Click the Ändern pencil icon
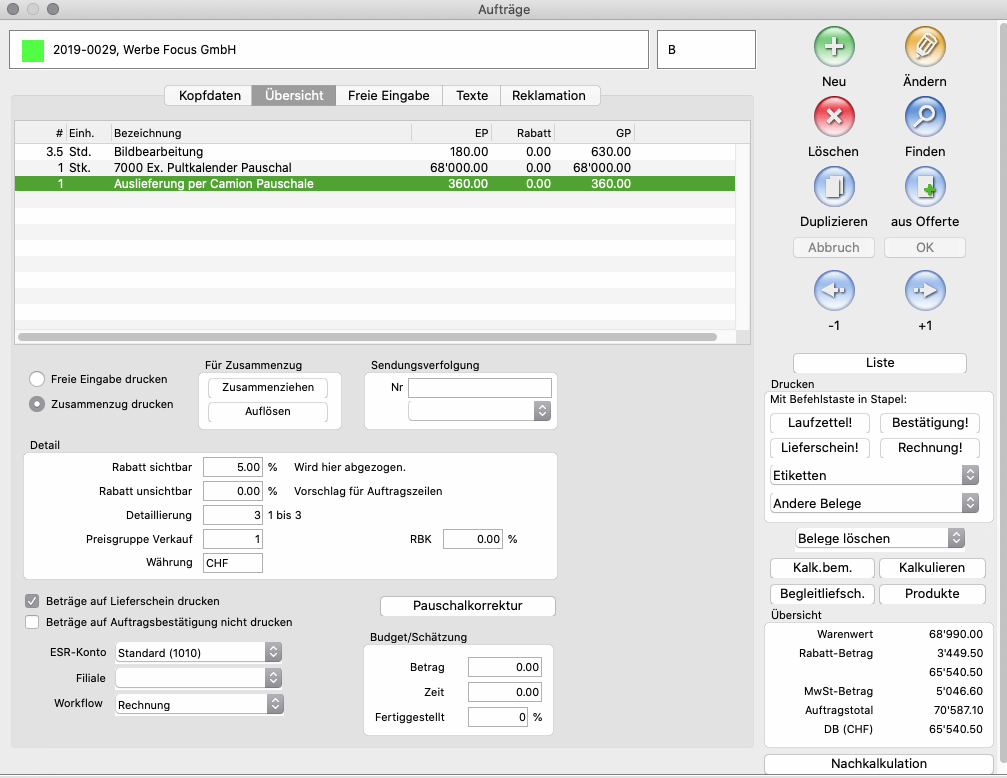 [925, 46]
